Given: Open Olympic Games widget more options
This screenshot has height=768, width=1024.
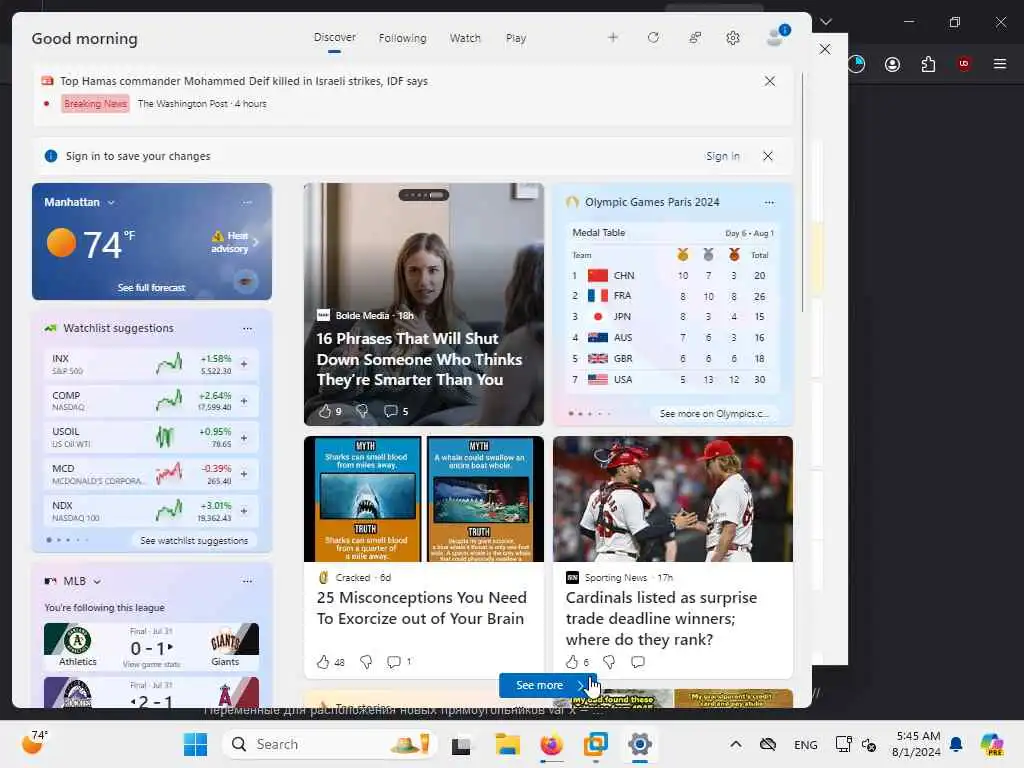Looking at the screenshot, I should [769, 202].
